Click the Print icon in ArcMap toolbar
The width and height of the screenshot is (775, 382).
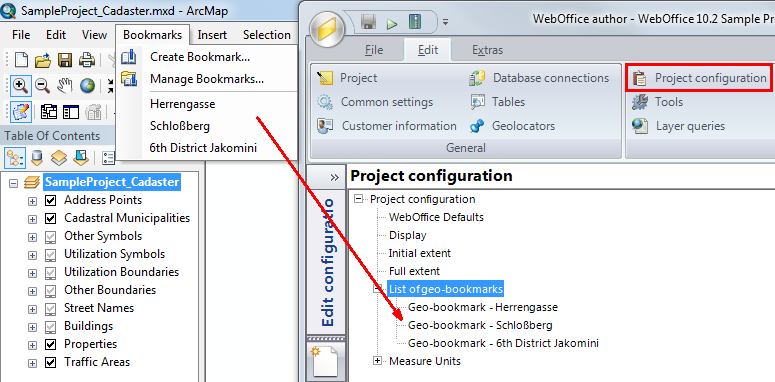pyautogui.click(x=87, y=60)
